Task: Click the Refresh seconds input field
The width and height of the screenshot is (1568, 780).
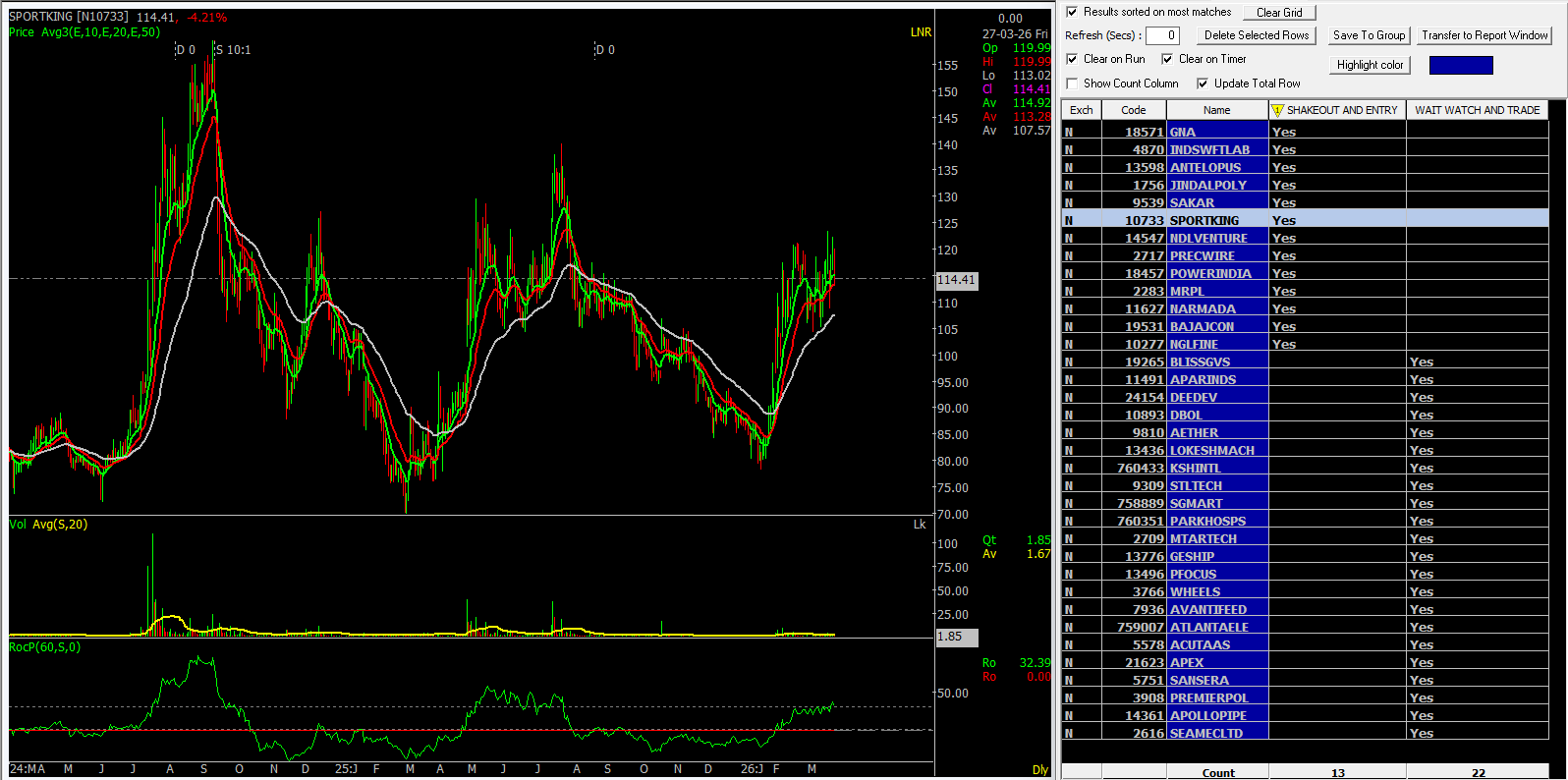Action: [1162, 35]
